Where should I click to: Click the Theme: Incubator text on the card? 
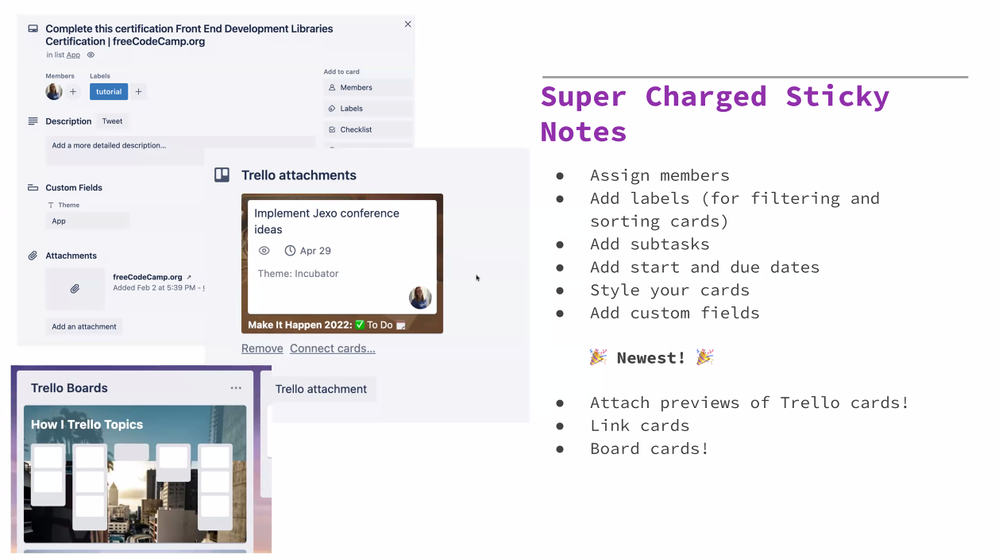(298, 273)
